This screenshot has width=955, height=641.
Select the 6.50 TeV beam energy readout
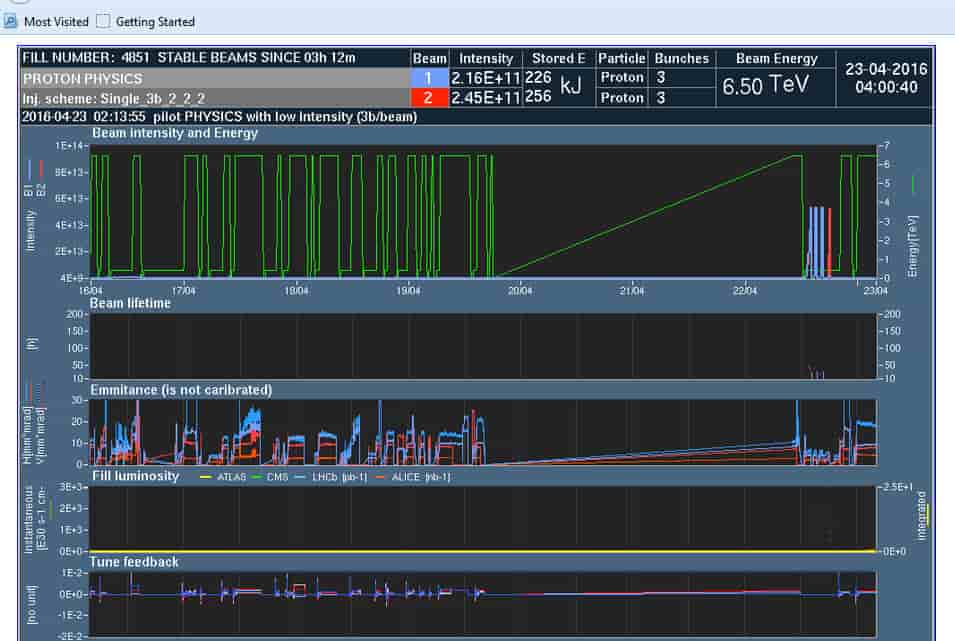766,85
